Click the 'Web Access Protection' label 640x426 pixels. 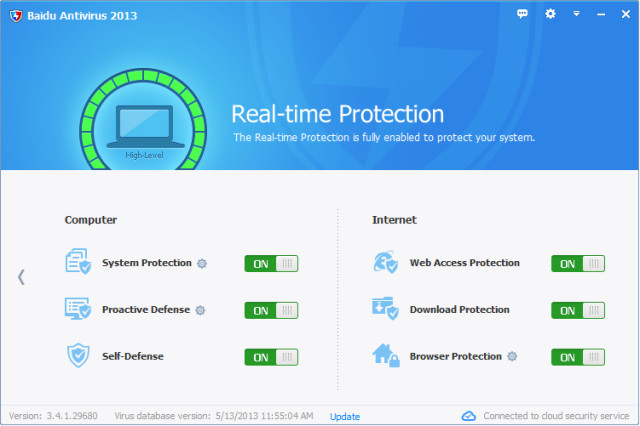[464, 263]
